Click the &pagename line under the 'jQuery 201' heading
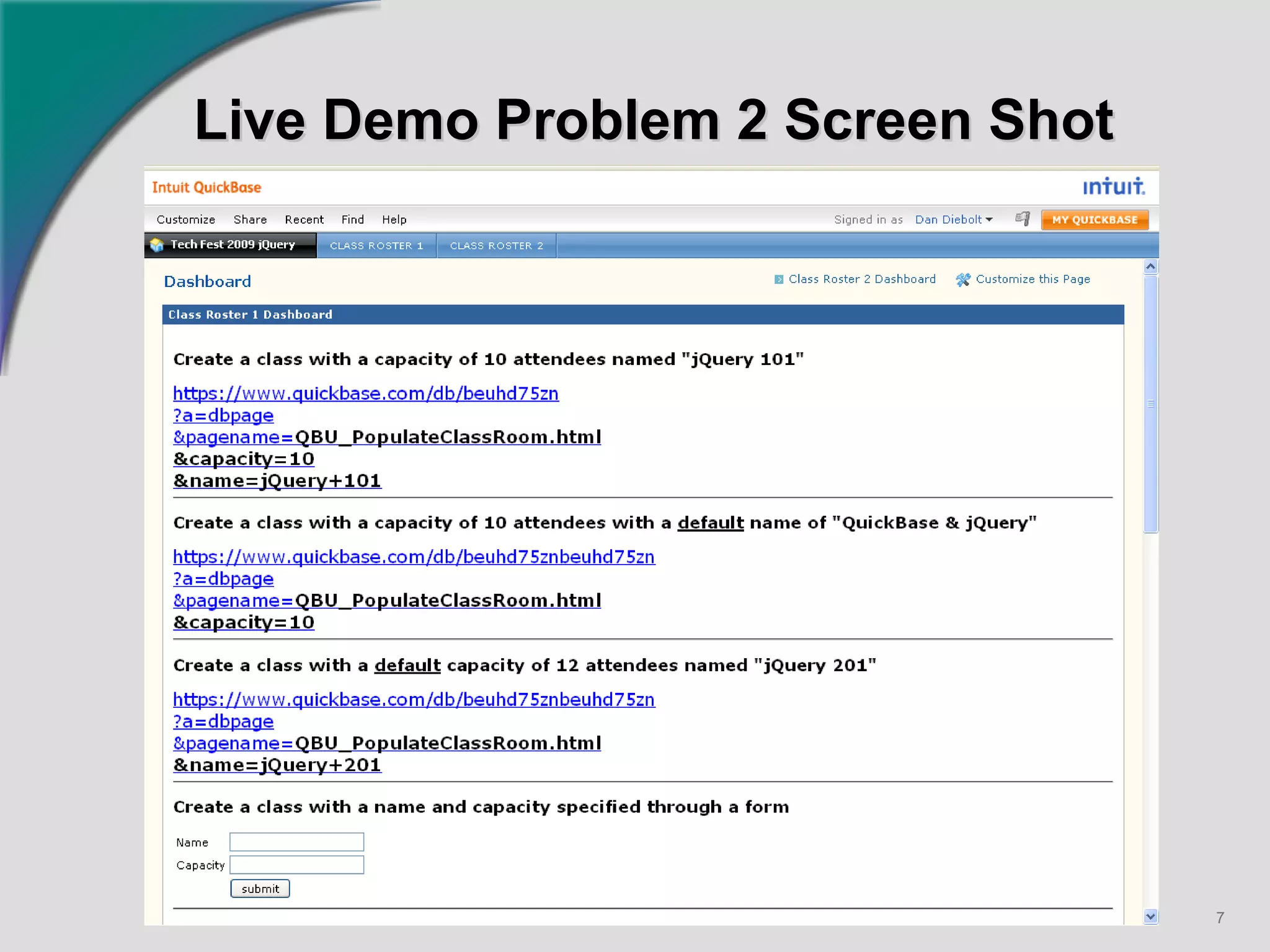This screenshot has height=952, width=1270. [387, 744]
